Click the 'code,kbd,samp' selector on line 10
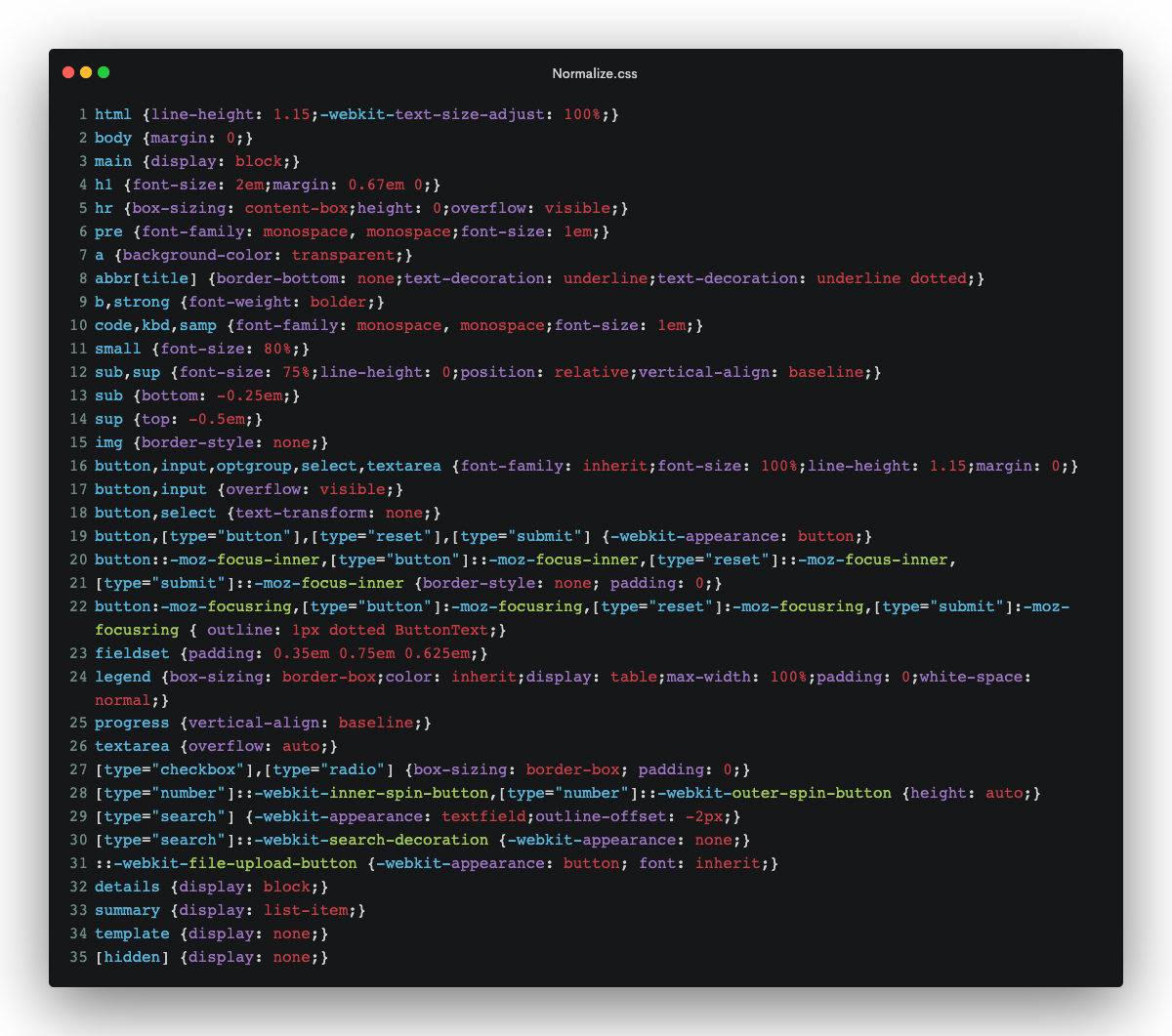The width and height of the screenshot is (1172, 1036). point(155,325)
